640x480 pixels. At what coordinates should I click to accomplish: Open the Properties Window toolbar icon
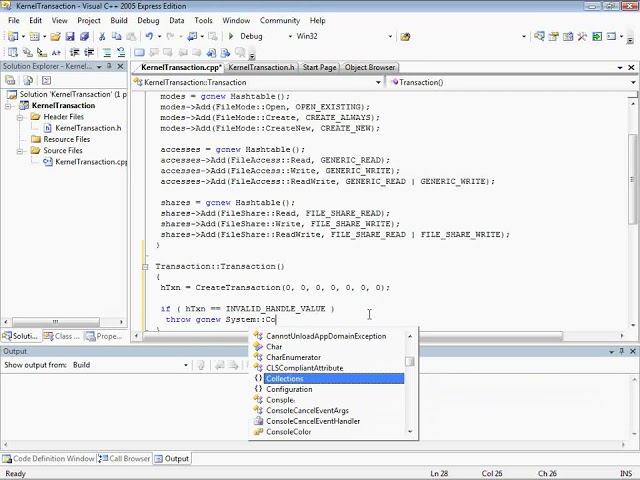553,36
